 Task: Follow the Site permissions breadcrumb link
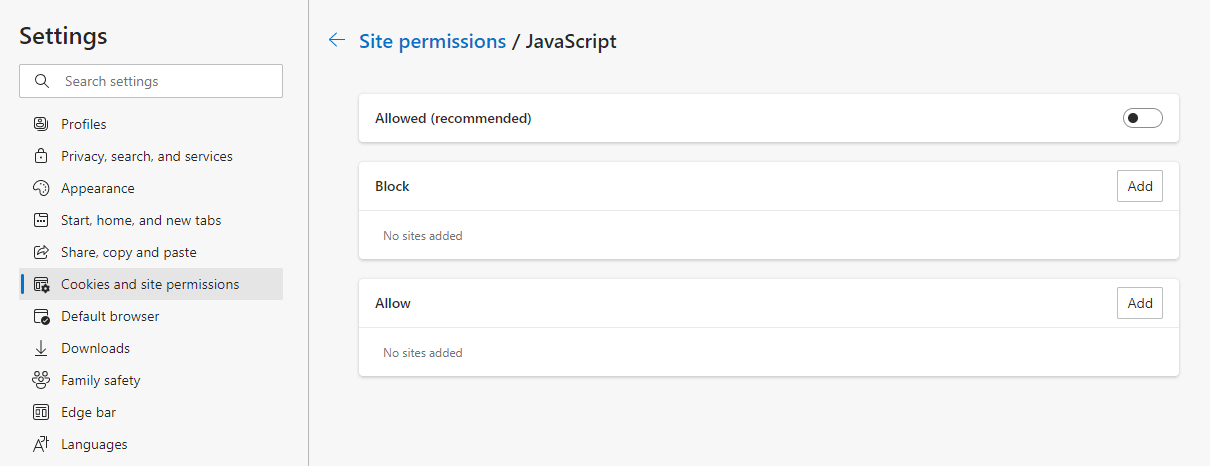pos(432,41)
